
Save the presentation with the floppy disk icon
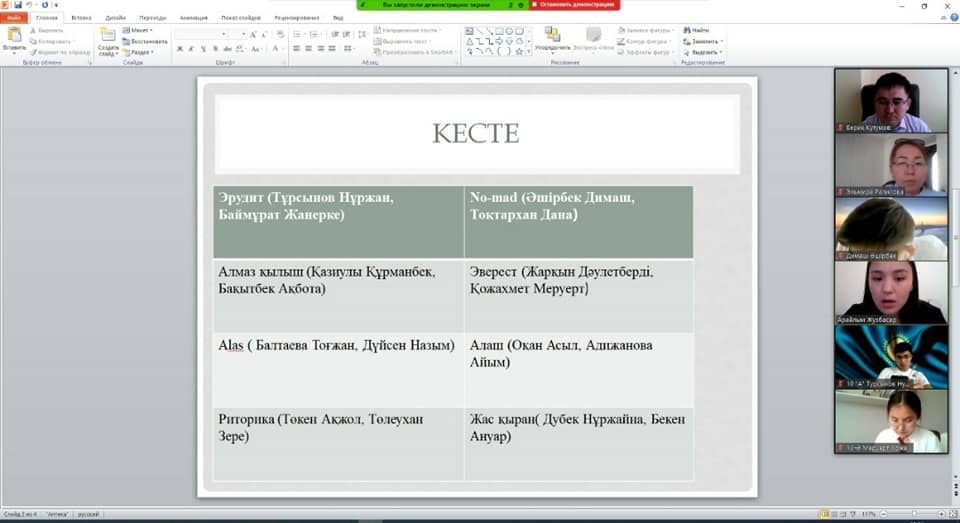coord(17,5)
